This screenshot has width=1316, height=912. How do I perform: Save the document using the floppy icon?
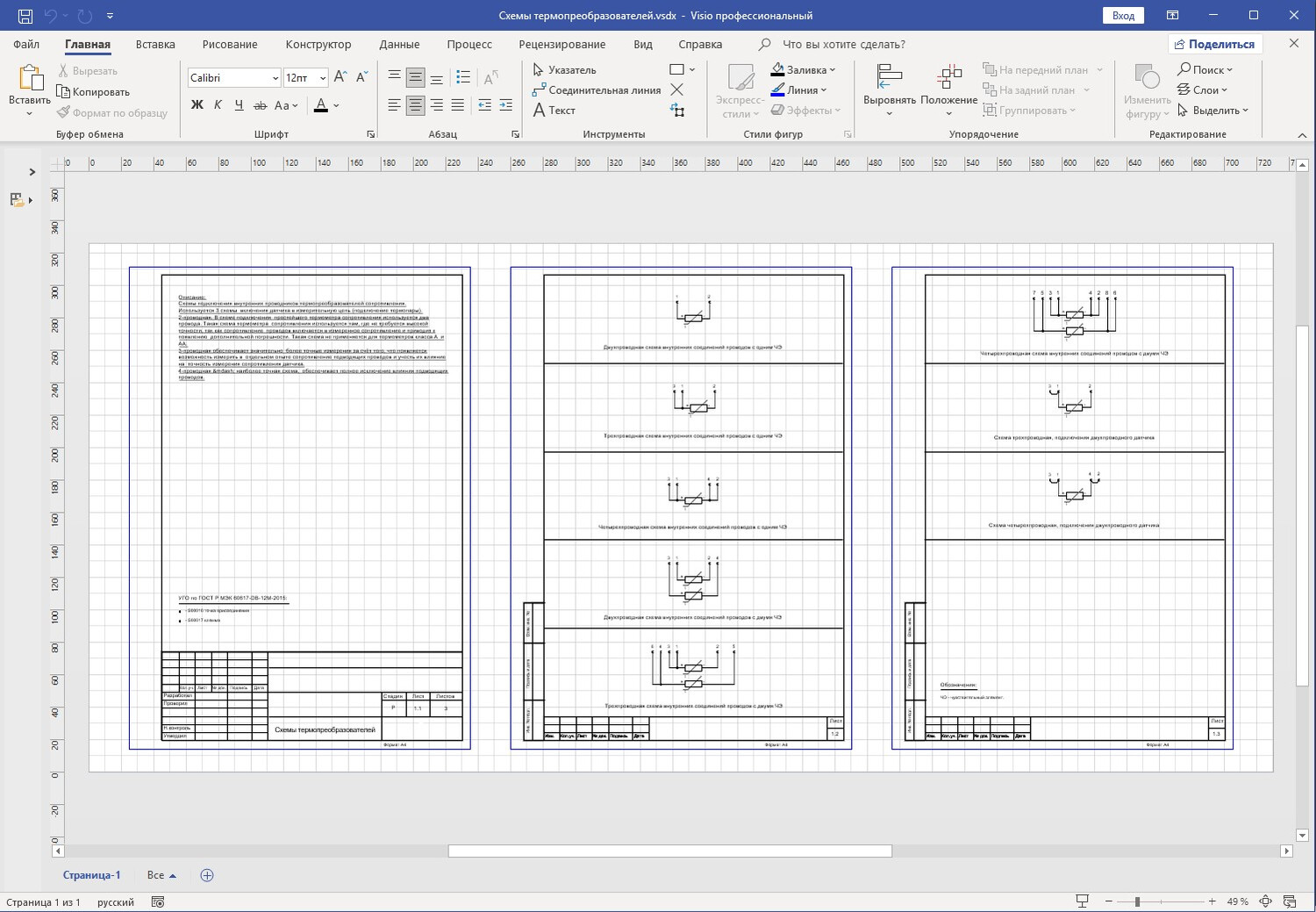click(x=25, y=16)
